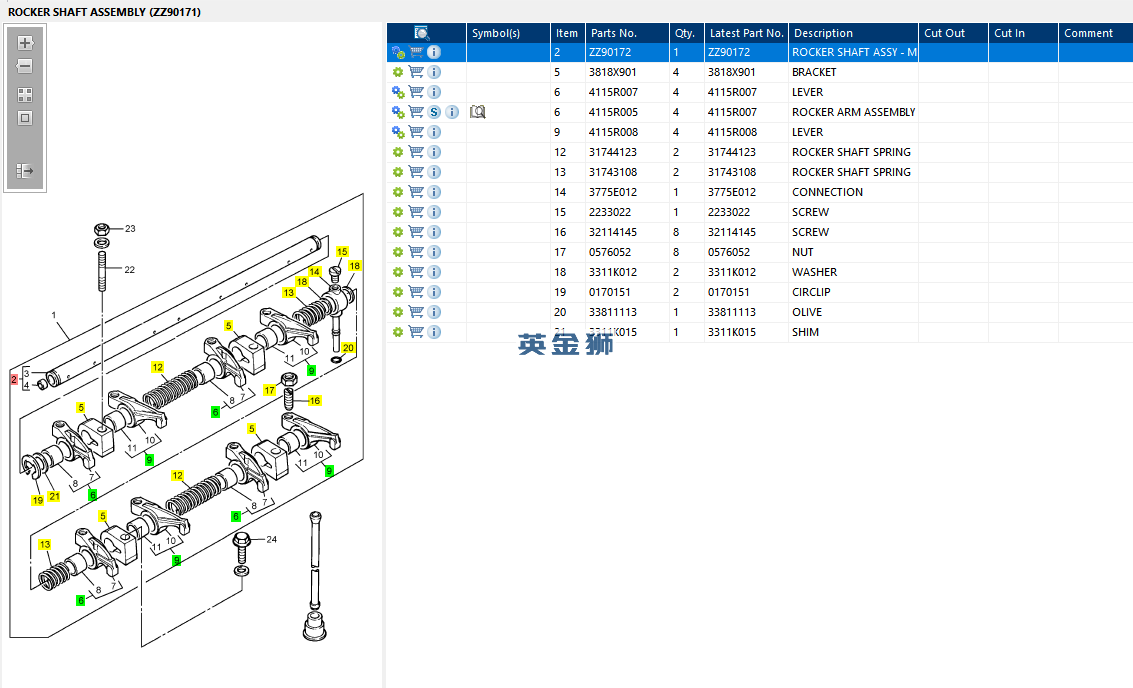The height and width of the screenshot is (688, 1133).
Task: Show info for NUT 0576052
Action: [x=434, y=252]
